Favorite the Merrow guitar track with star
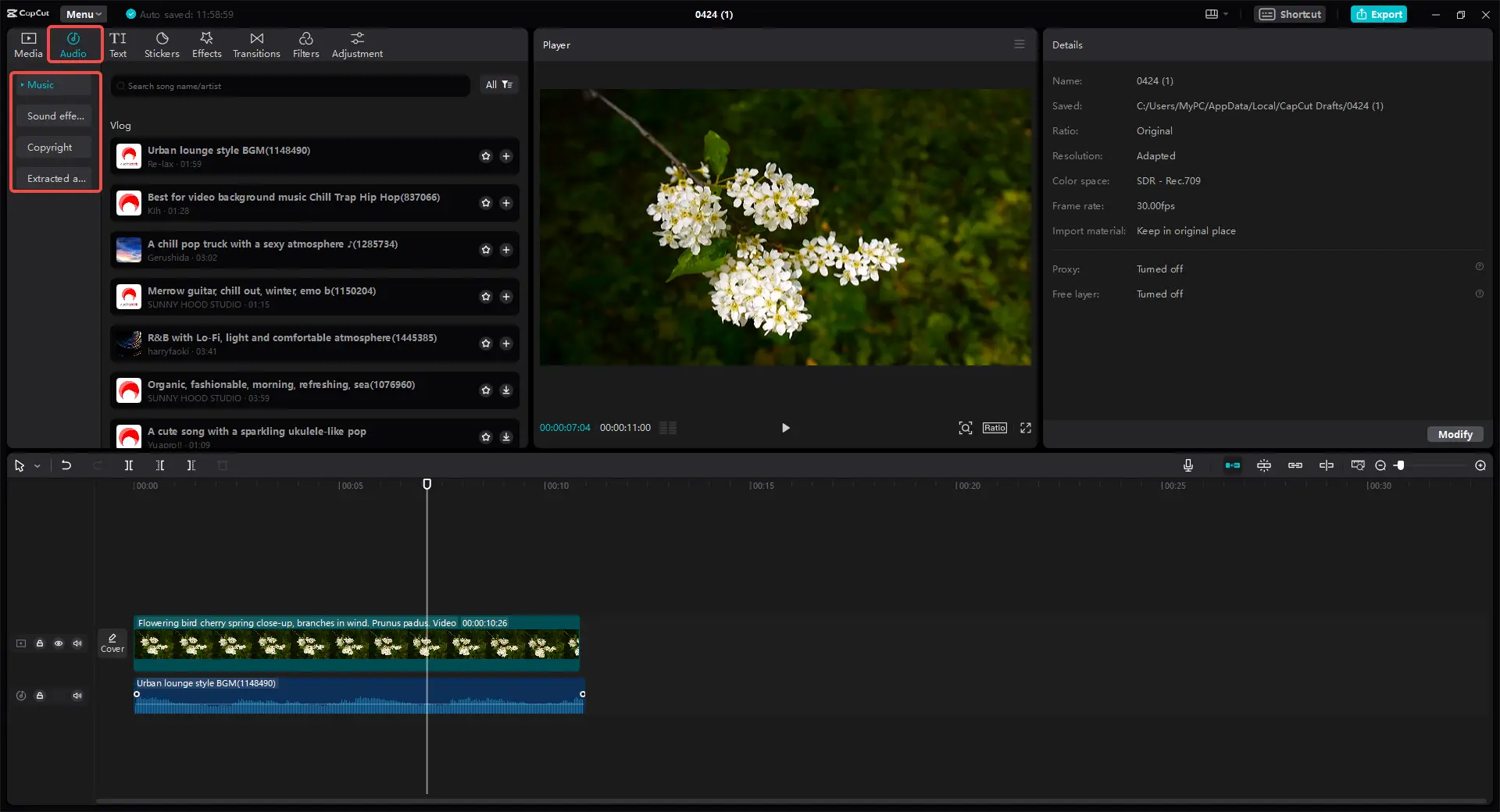This screenshot has height=812, width=1500. click(486, 297)
